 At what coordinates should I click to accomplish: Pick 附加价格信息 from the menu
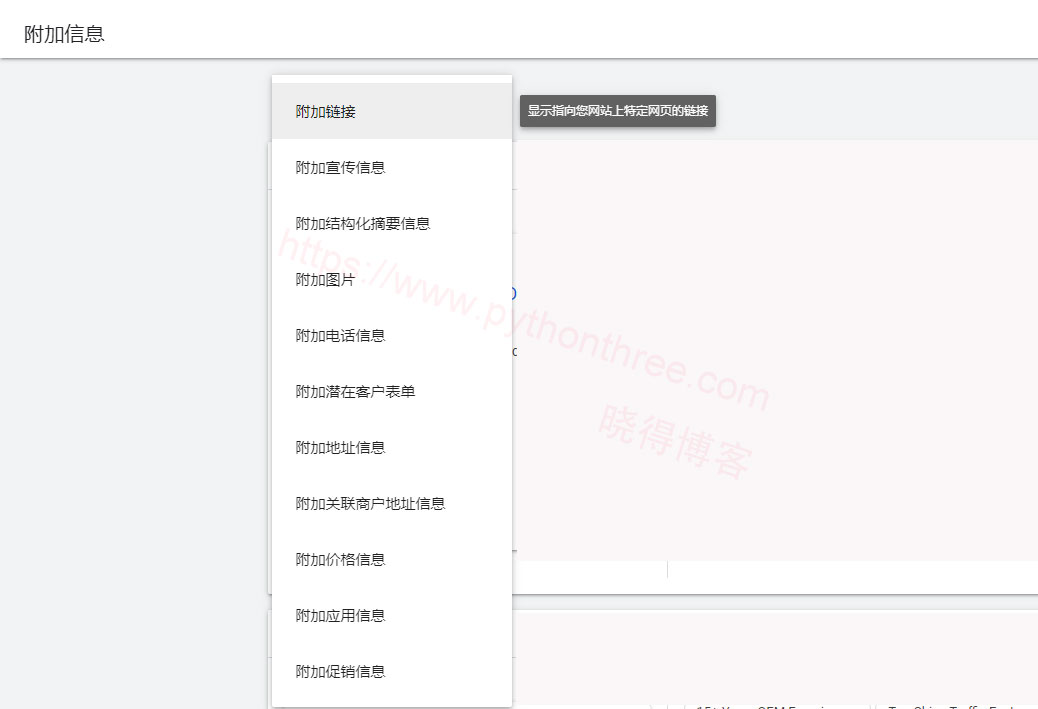(x=391, y=559)
